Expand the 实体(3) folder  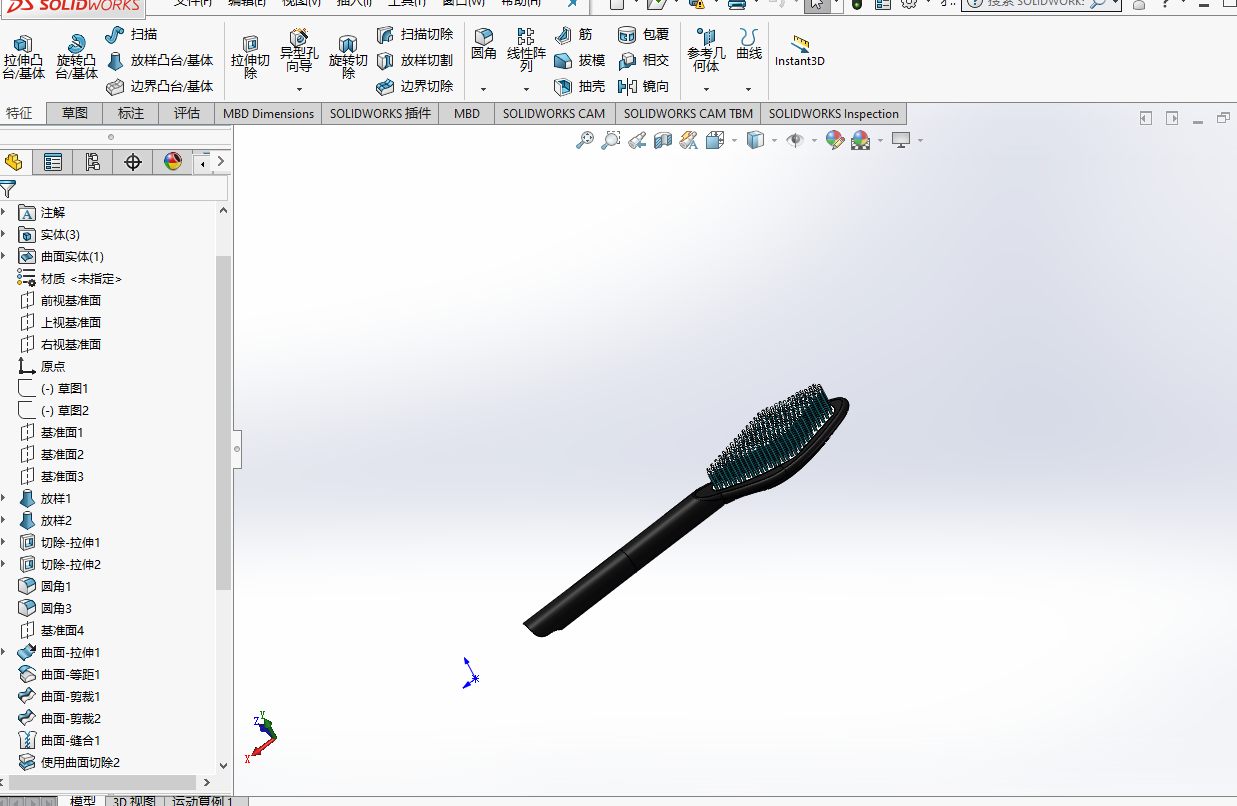pos(3,235)
